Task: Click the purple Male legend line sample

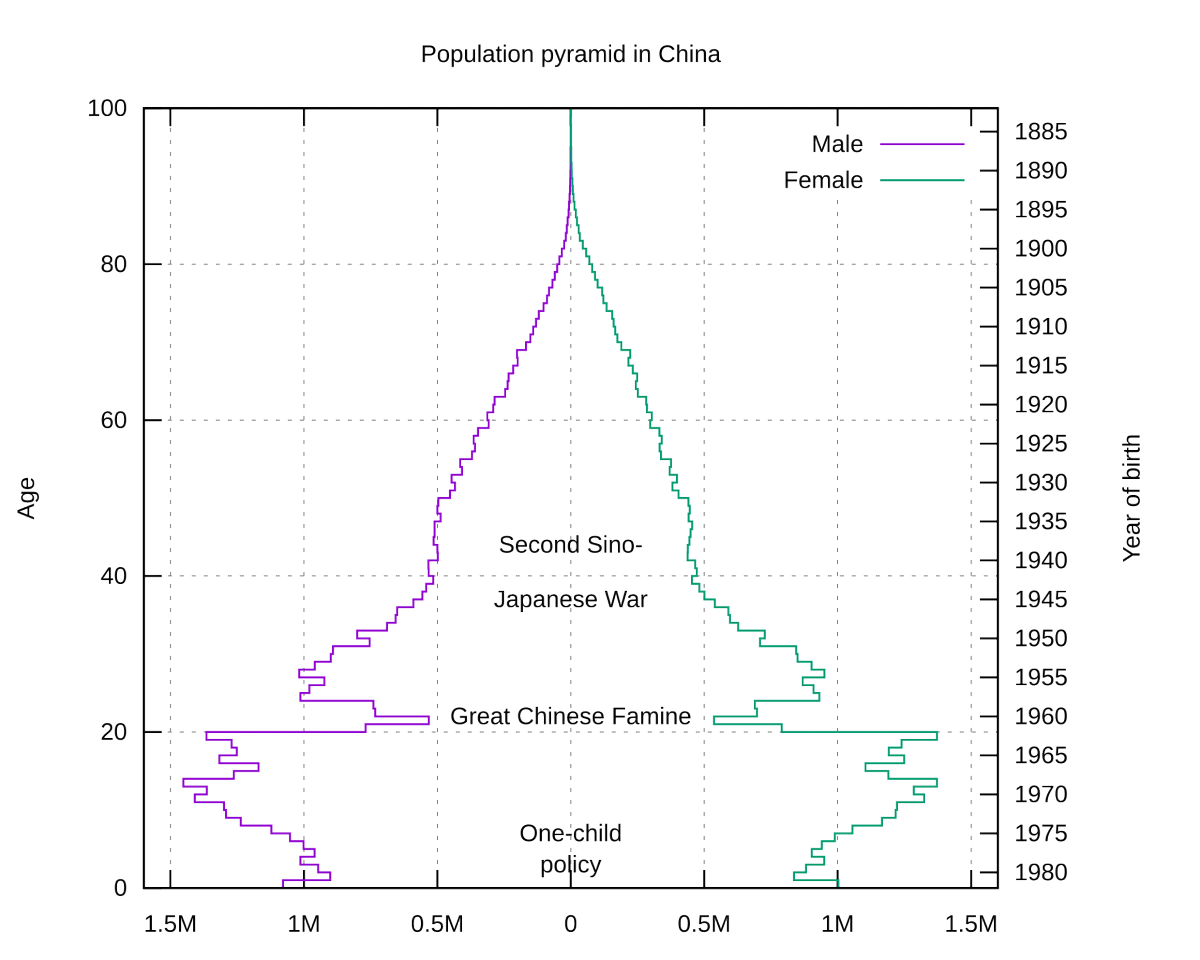Action: (x=922, y=144)
